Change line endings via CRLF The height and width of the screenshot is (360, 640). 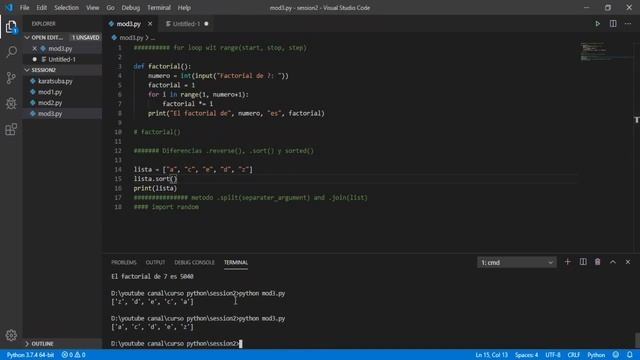[573, 355]
